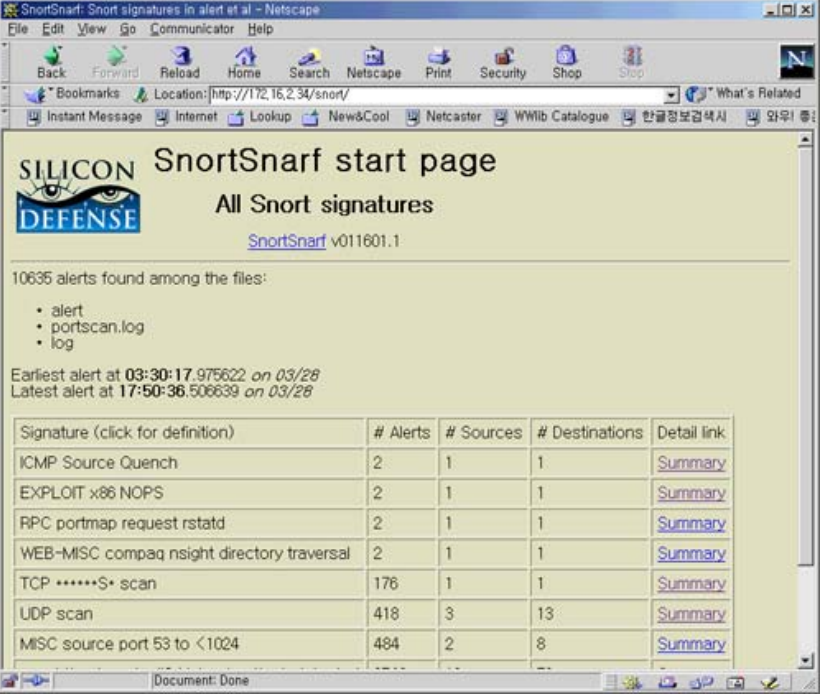Click the ICMP Source Quench signature cell
Screen dimensions: 820x694
click(189, 463)
